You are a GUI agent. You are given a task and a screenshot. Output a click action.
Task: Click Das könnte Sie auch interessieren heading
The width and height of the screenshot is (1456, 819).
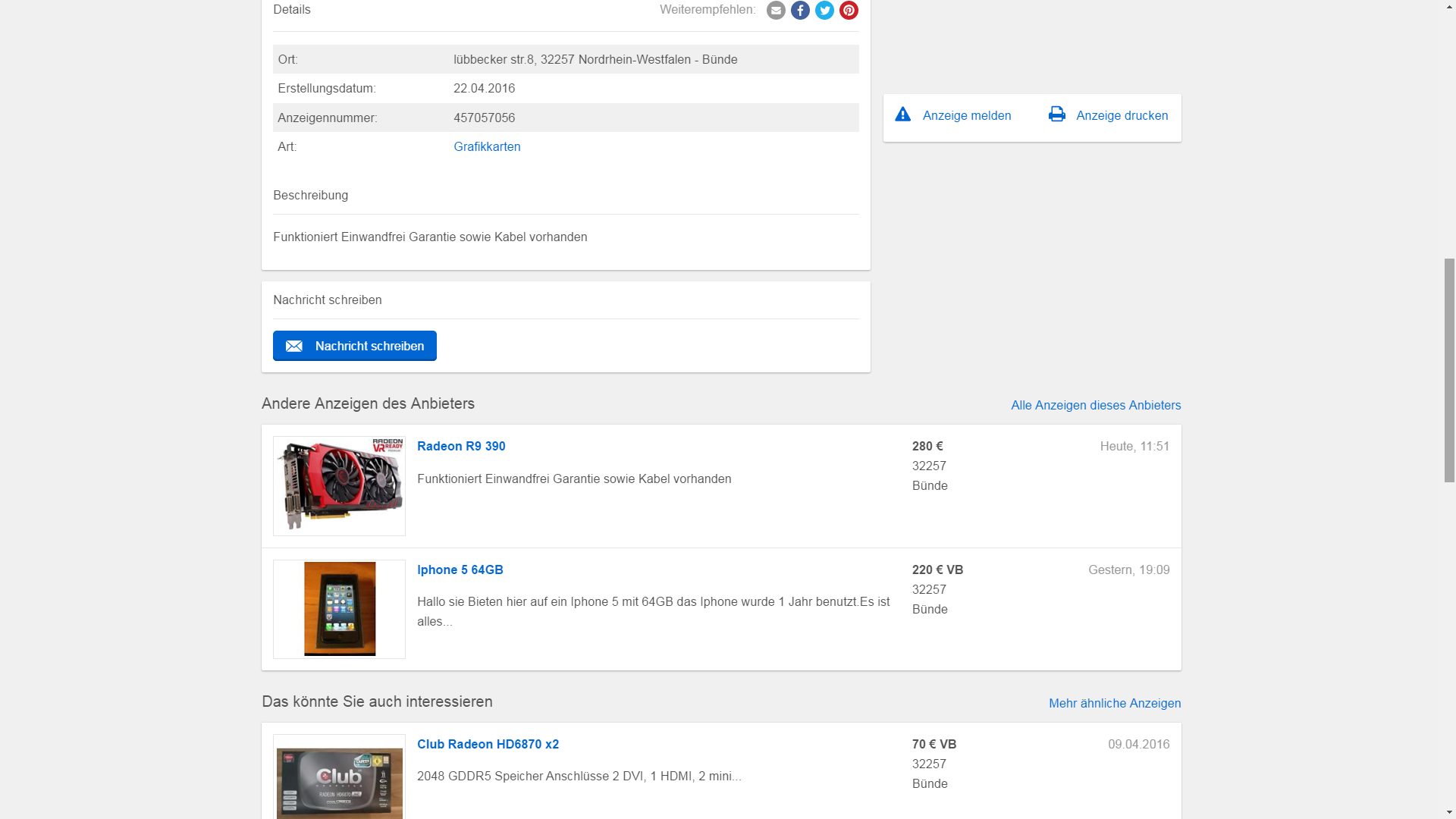click(x=377, y=701)
